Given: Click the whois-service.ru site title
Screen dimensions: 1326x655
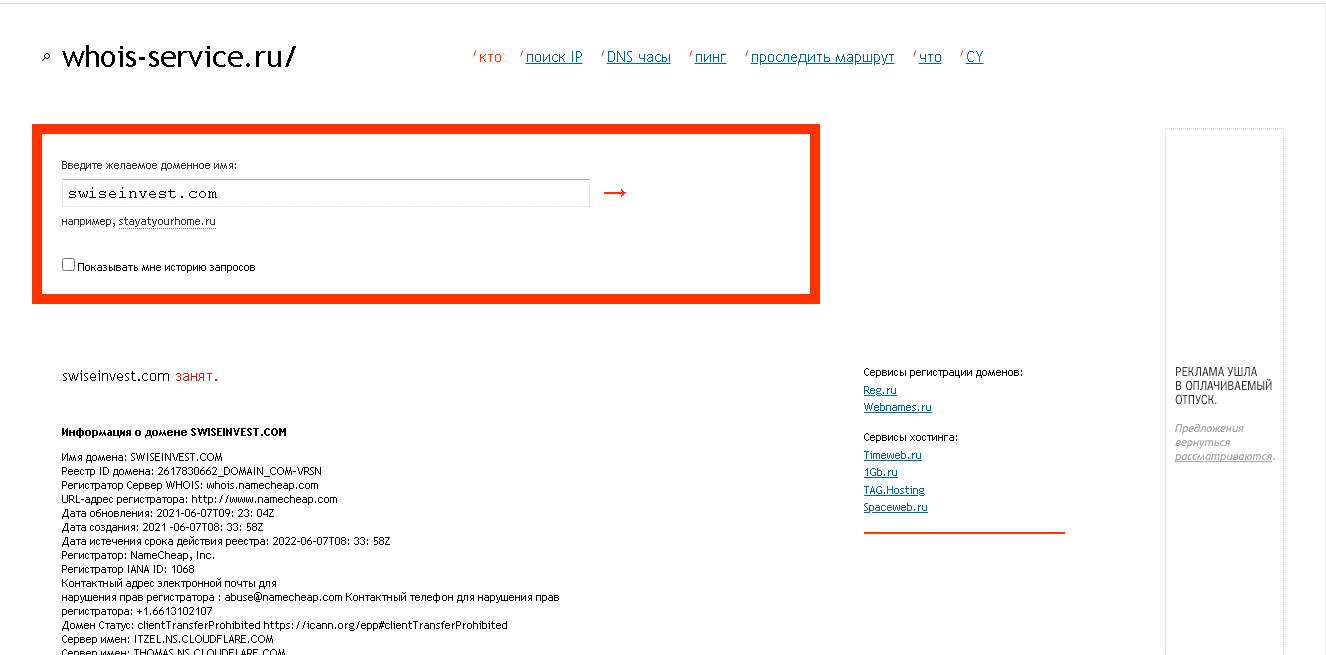Looking at the screenshot, I should click(x=178, y=57).
